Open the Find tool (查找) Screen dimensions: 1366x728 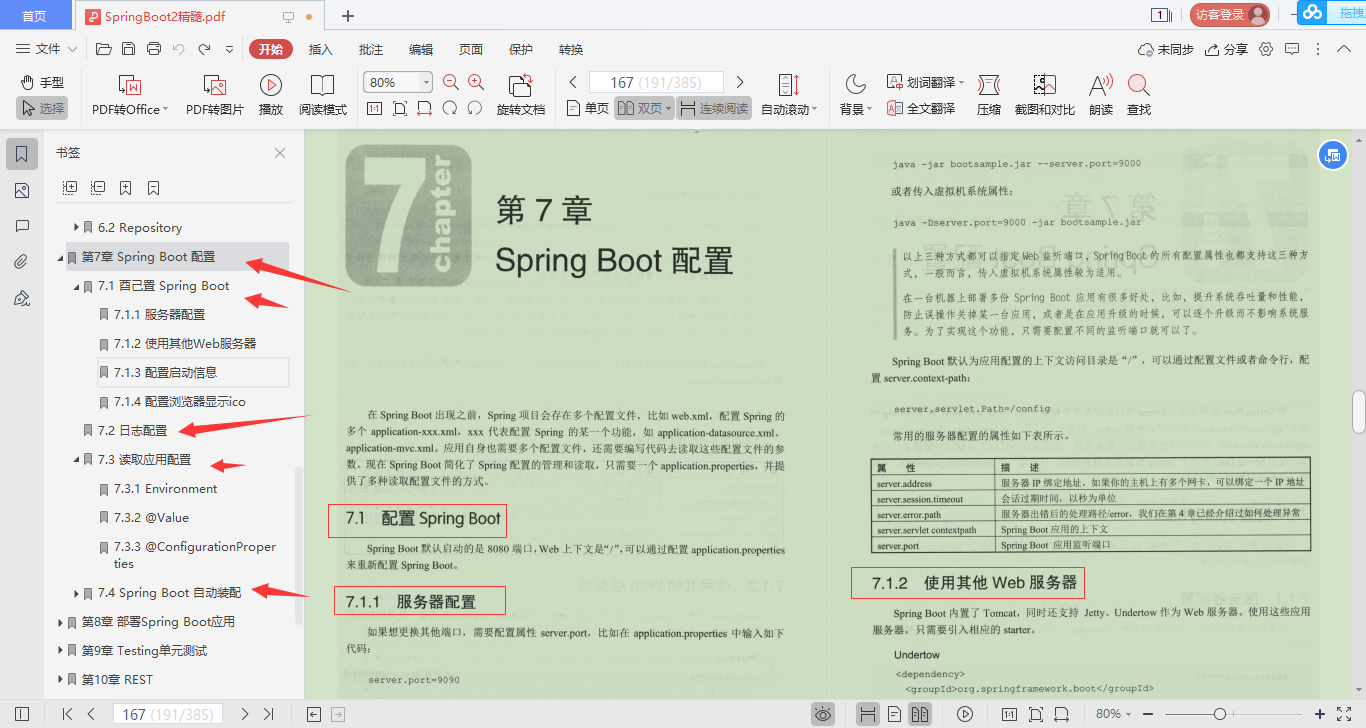(x=1138, y=96)
